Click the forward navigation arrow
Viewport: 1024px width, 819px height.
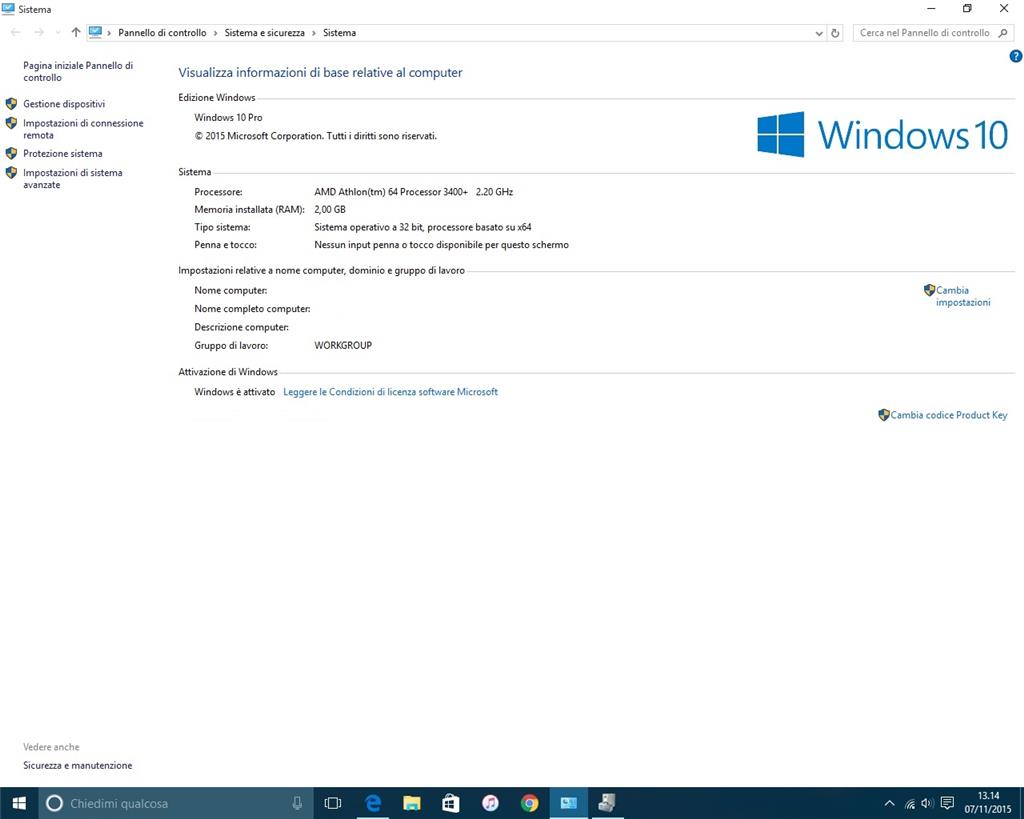(x=39, y=33)
